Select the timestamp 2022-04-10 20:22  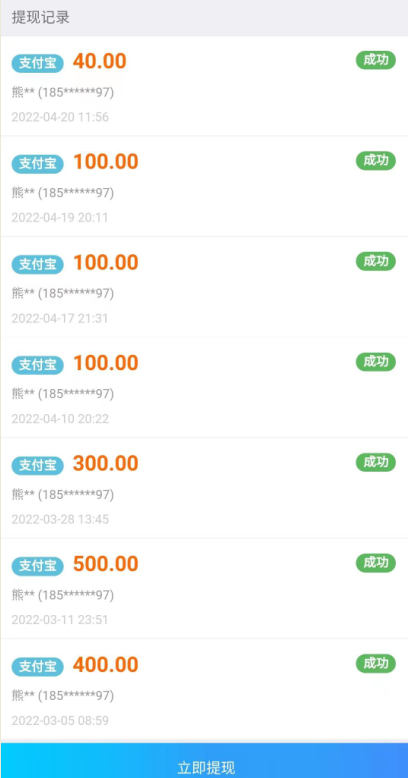click(60, 419)
